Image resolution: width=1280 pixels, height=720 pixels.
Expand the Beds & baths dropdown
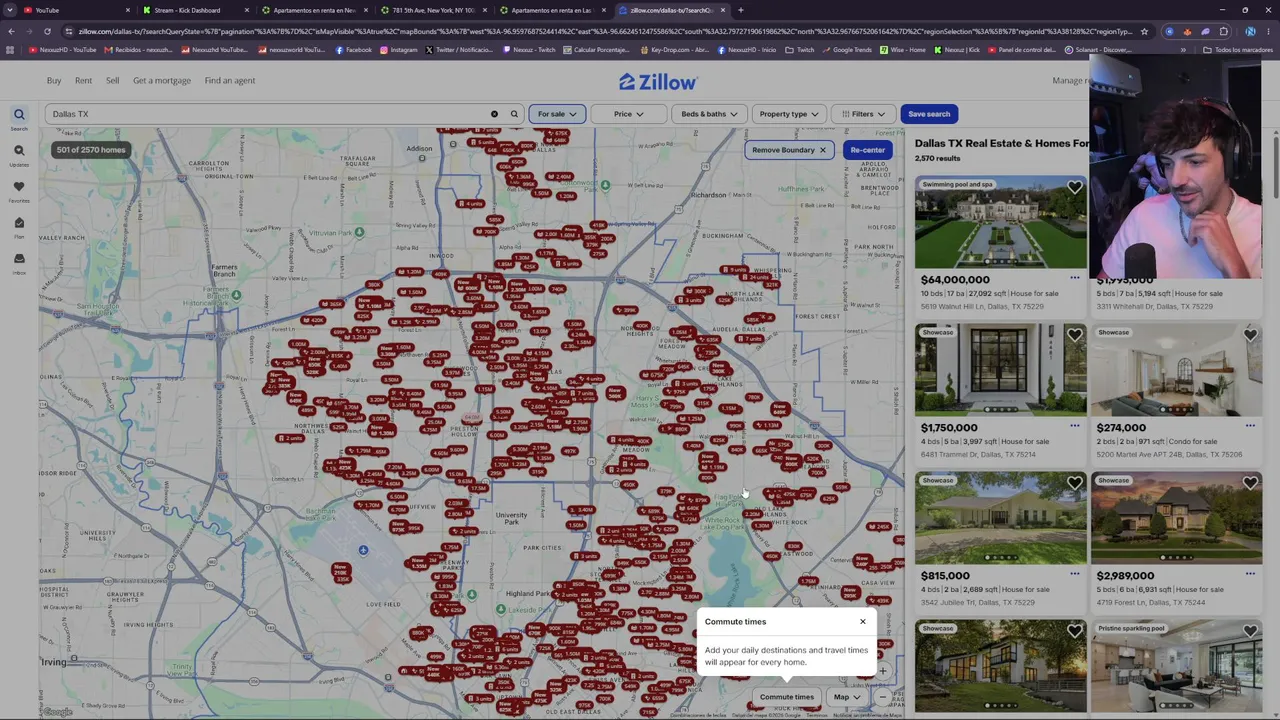[x=709, y=114]
